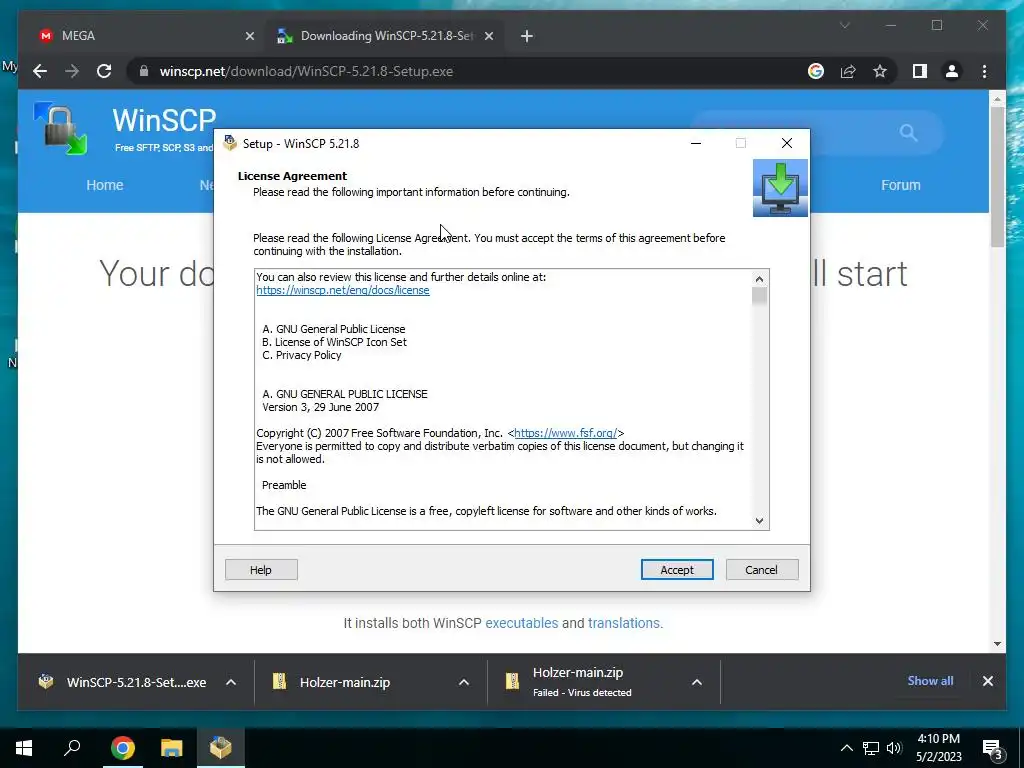1024x768 pixels.
Task: Toggle the browser side panel
Action: [920, 71]
